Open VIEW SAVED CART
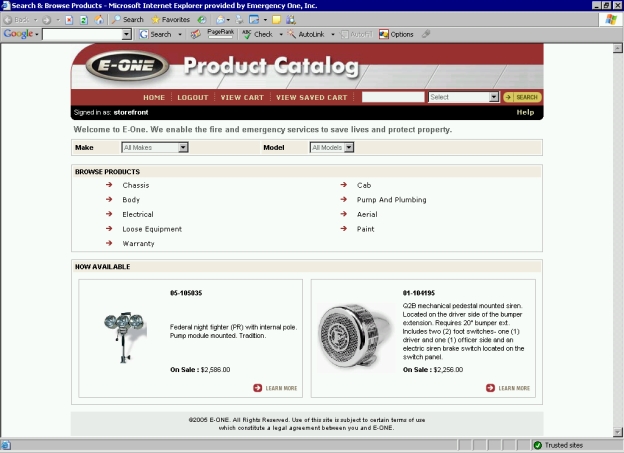Image resolution: width=624 pixels, height=453 pixels. click(312, 98)
